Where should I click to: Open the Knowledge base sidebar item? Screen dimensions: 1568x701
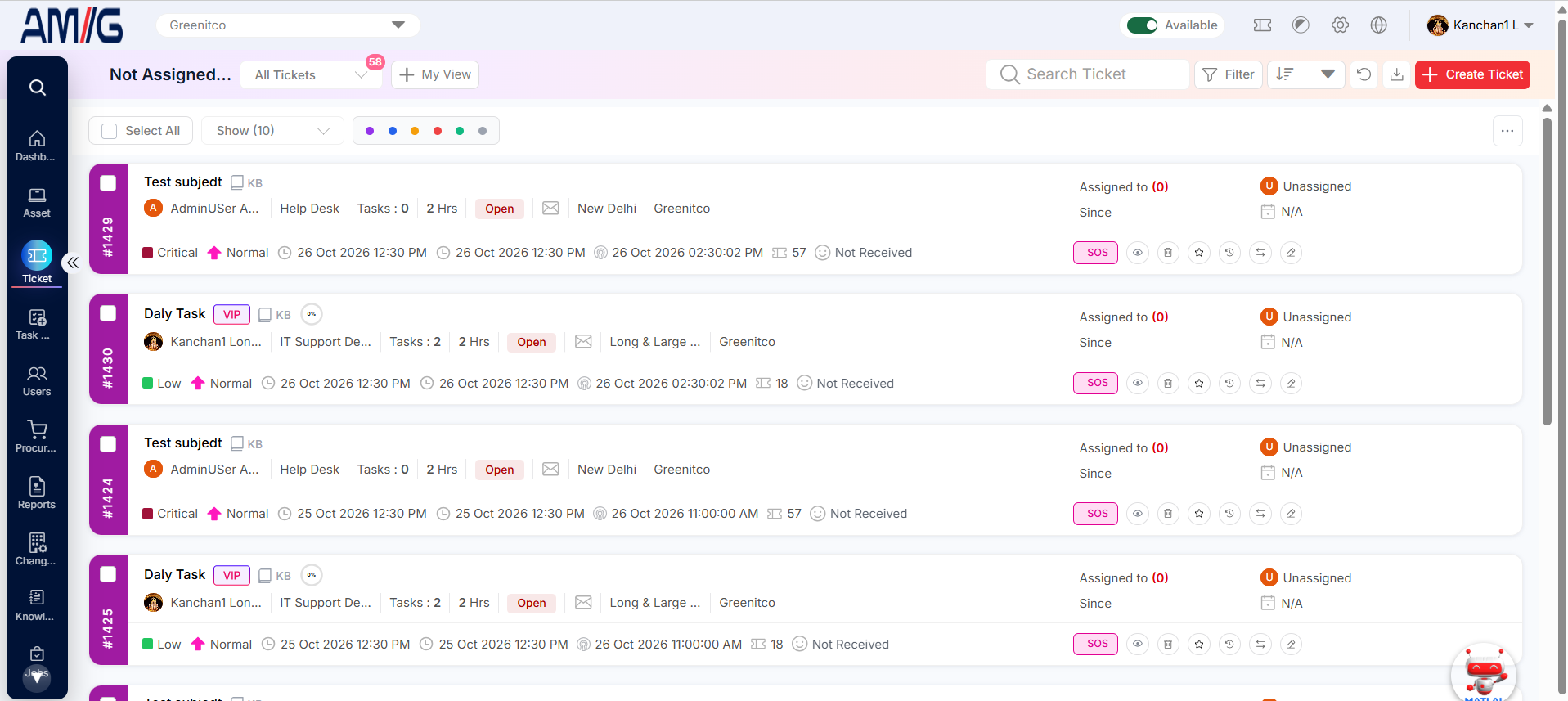pyautogui.click(x=37, y=606)
